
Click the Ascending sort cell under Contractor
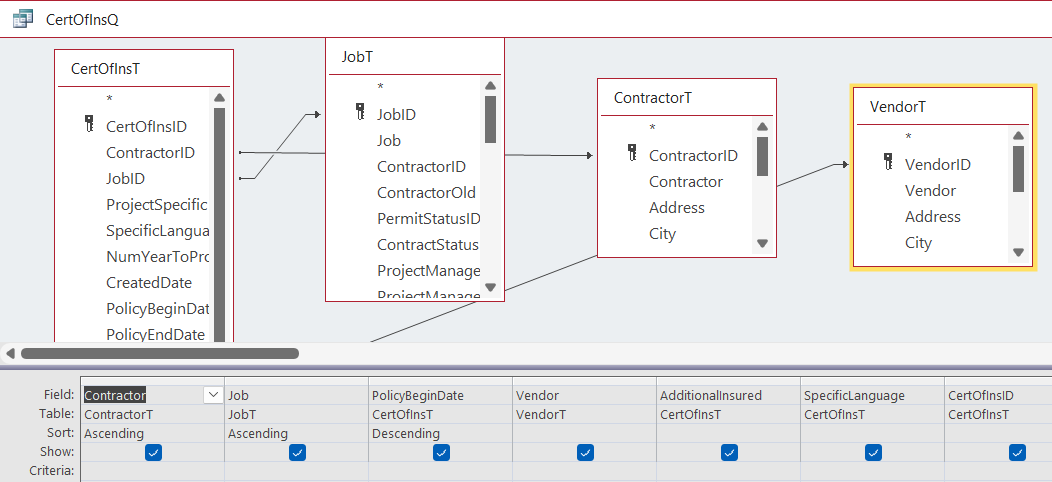click(152, 434)
